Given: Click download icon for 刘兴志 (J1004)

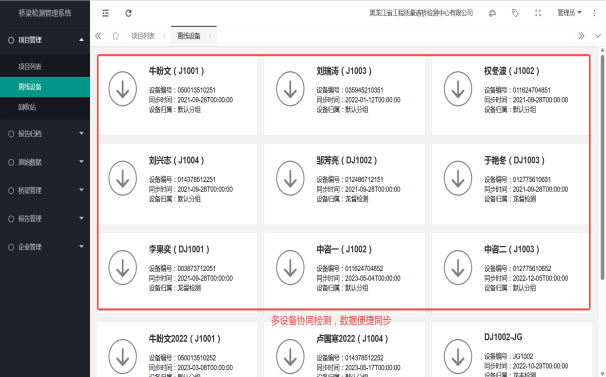Looking at the screenshot, I should 123,178.
